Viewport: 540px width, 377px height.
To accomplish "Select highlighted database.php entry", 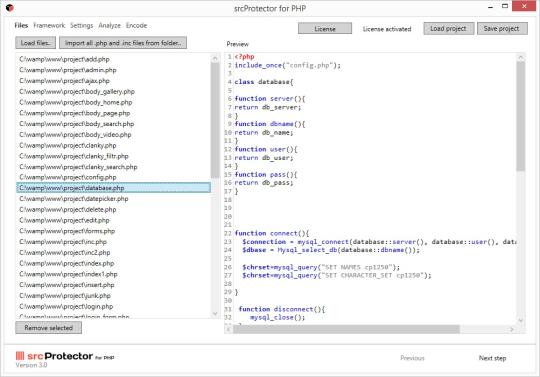I will (113, 188).
